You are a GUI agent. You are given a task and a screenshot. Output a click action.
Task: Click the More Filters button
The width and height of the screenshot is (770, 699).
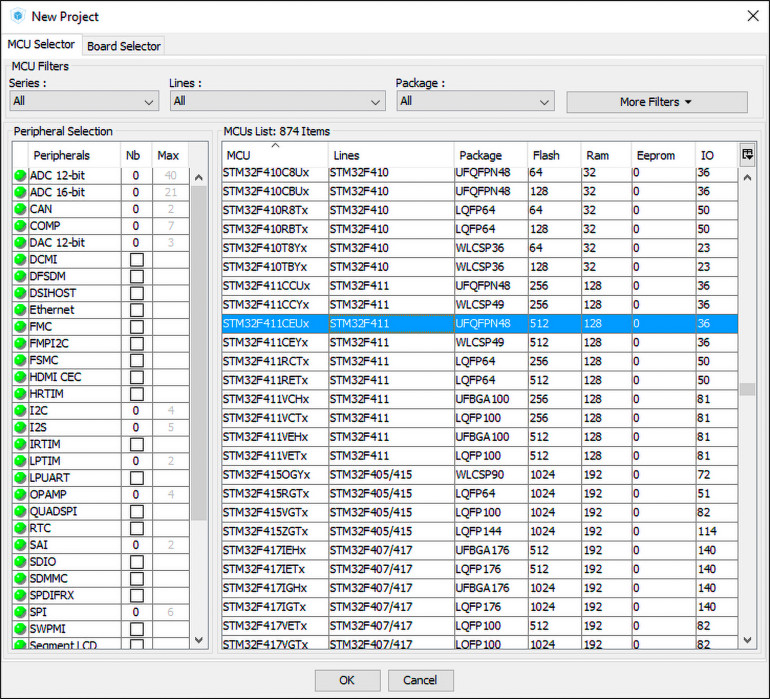click(x=656, y=102)
